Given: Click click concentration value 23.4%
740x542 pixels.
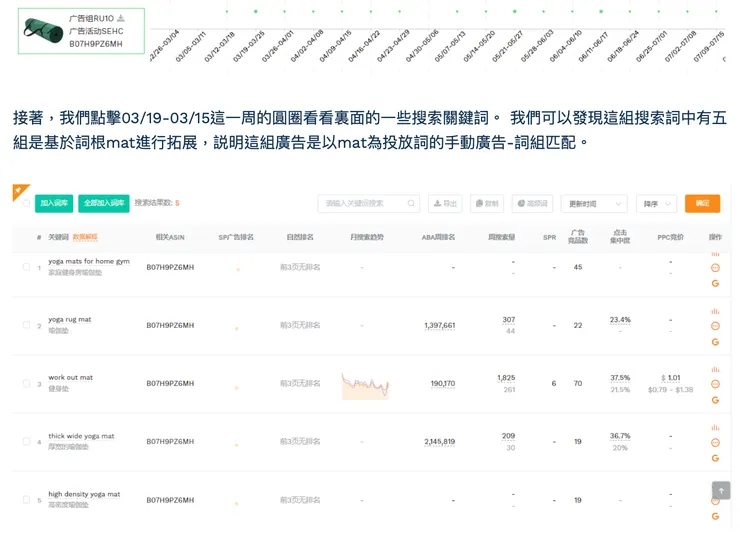Looking at the screenshot, I should point(620,320).
